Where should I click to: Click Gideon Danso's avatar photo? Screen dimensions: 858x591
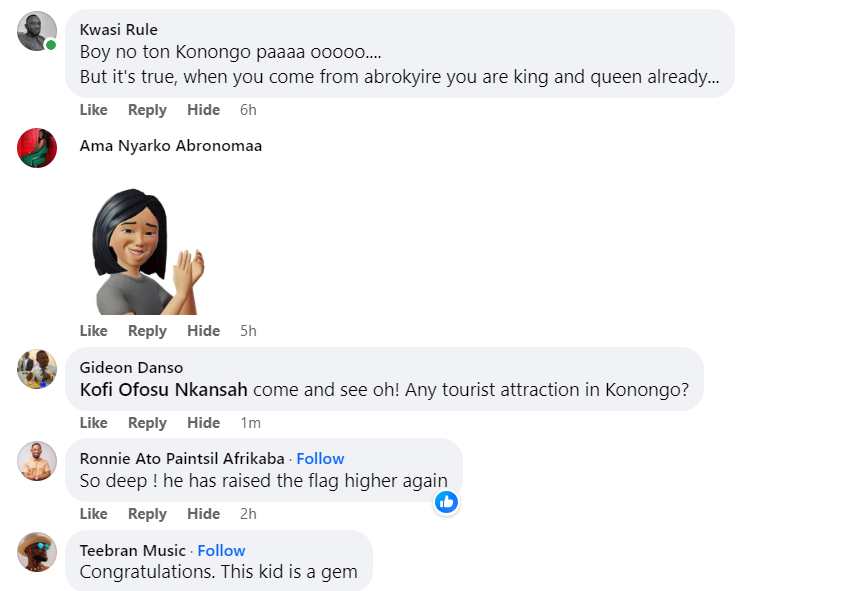[37, 369]
